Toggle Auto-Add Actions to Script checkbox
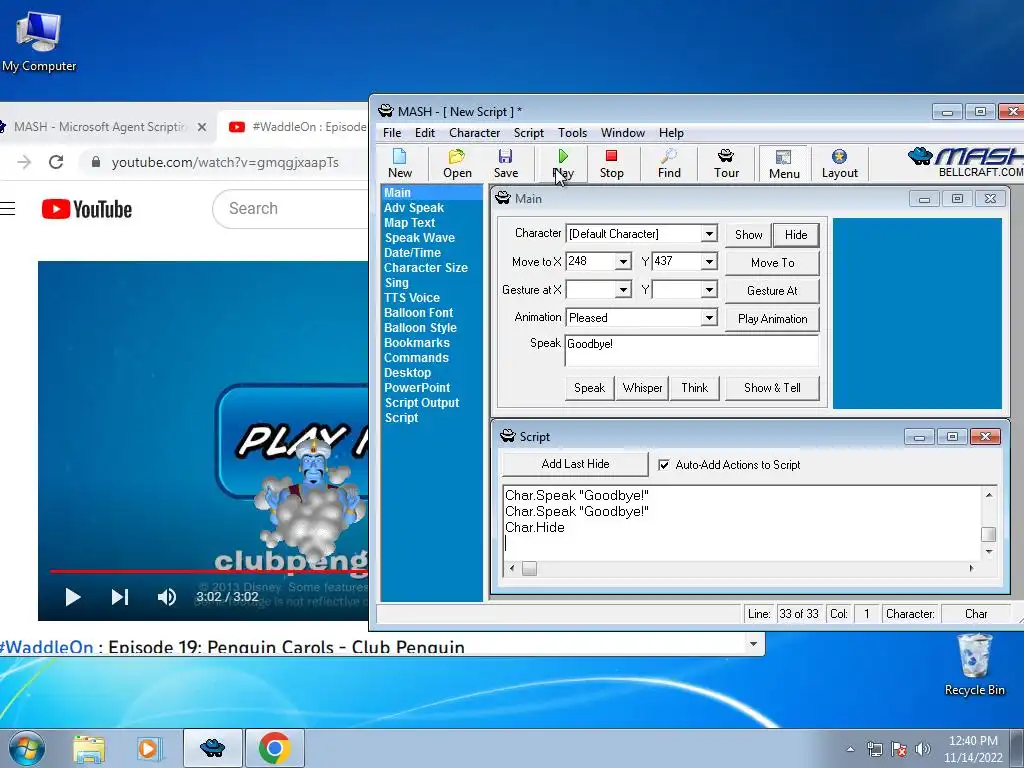 pyautogui.click(x=664, y=465)
